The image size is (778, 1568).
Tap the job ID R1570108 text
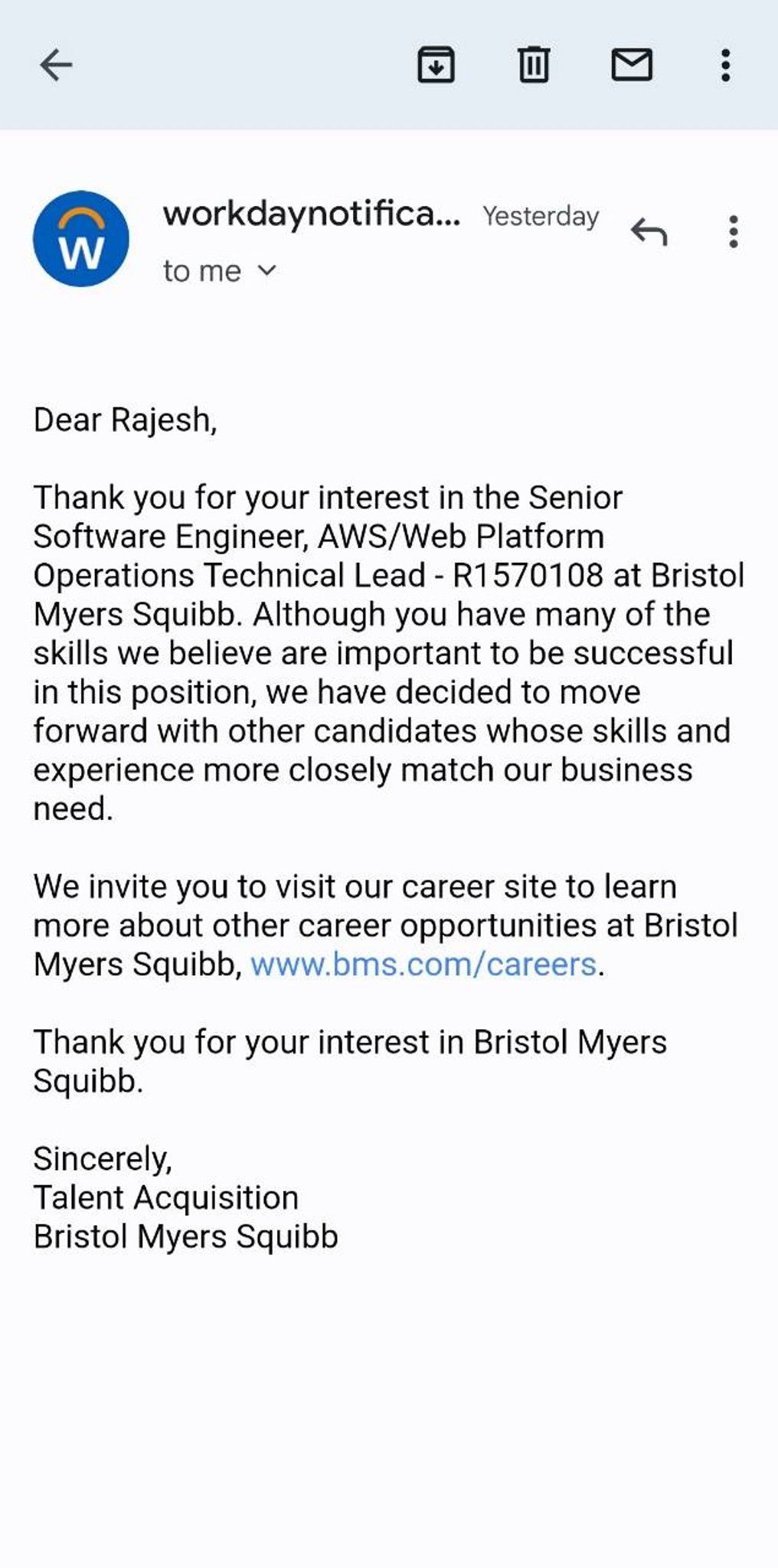[528, 576]
